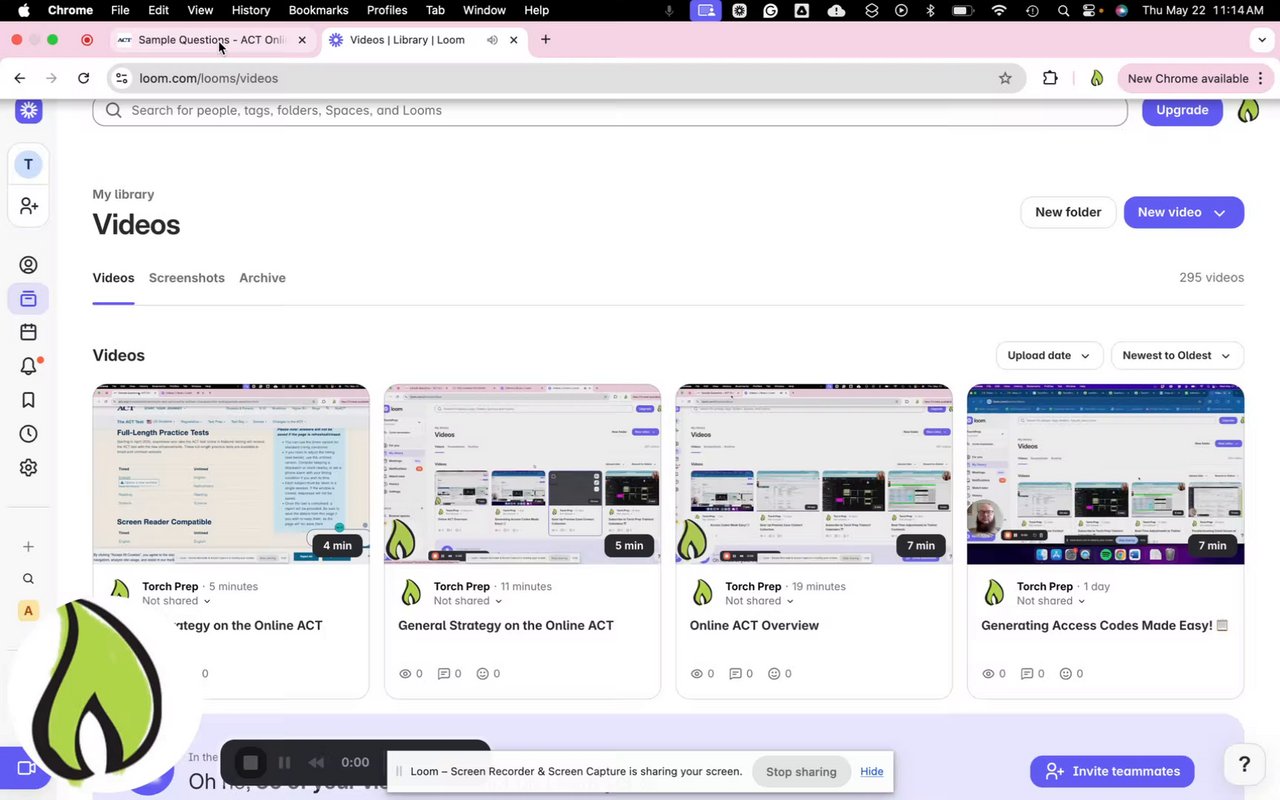Click the add-person icon in the sidebar

point(28,205)
